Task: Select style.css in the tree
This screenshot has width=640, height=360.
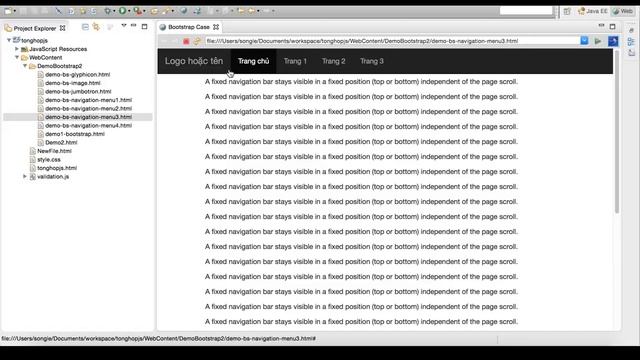Action: point(49,160)
